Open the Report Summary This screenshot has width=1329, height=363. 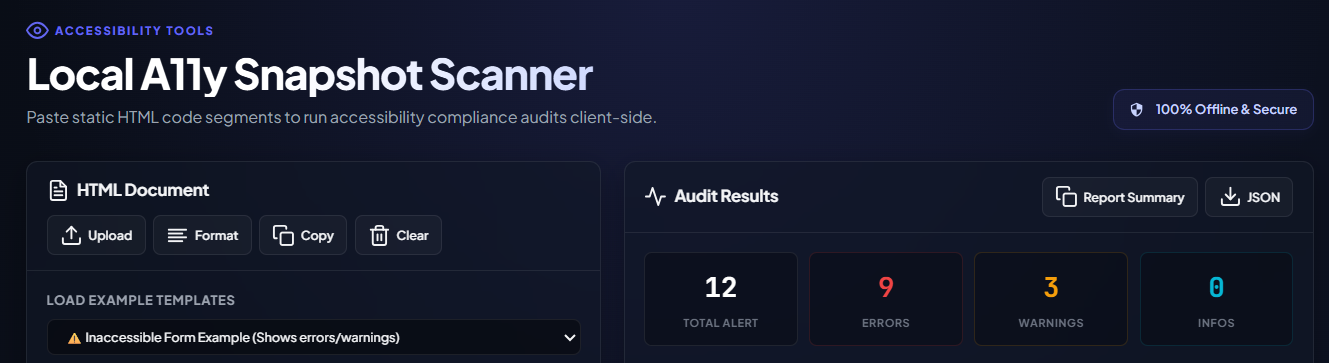pos(1120,197)
